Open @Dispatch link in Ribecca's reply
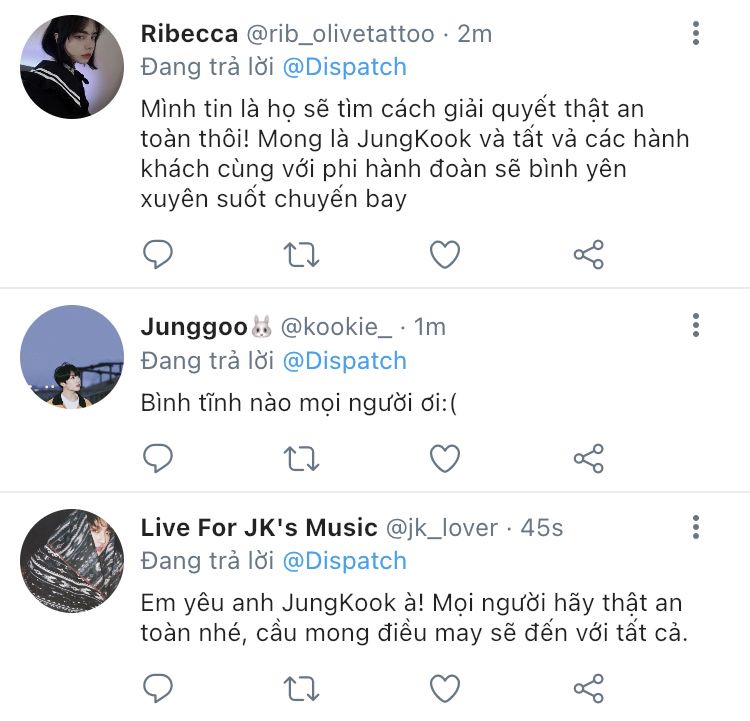This screenshot has height=721, width=750. point(344,67)
